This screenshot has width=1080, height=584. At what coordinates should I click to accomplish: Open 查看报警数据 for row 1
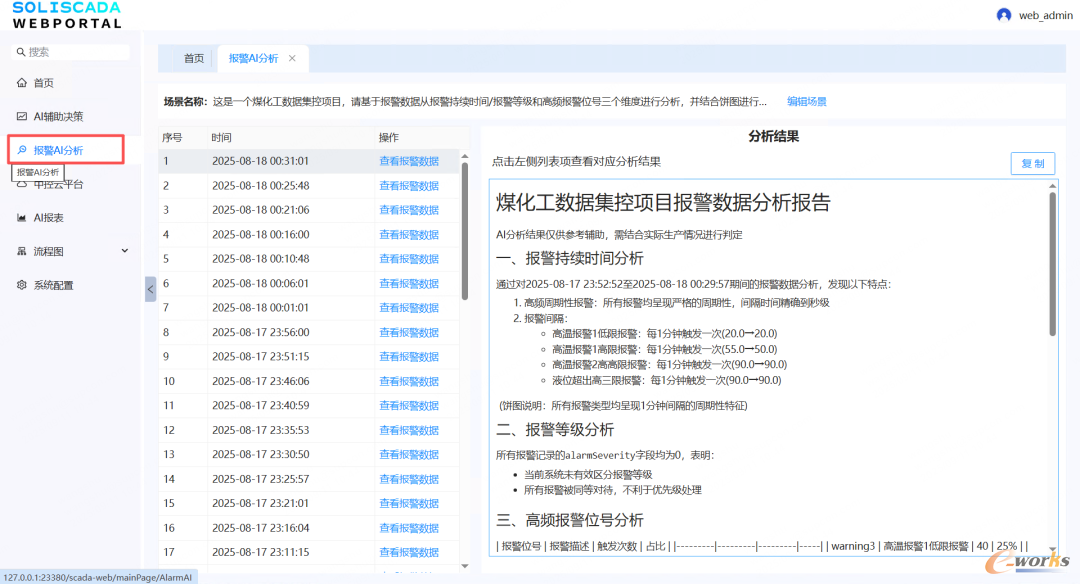(408, 161)
